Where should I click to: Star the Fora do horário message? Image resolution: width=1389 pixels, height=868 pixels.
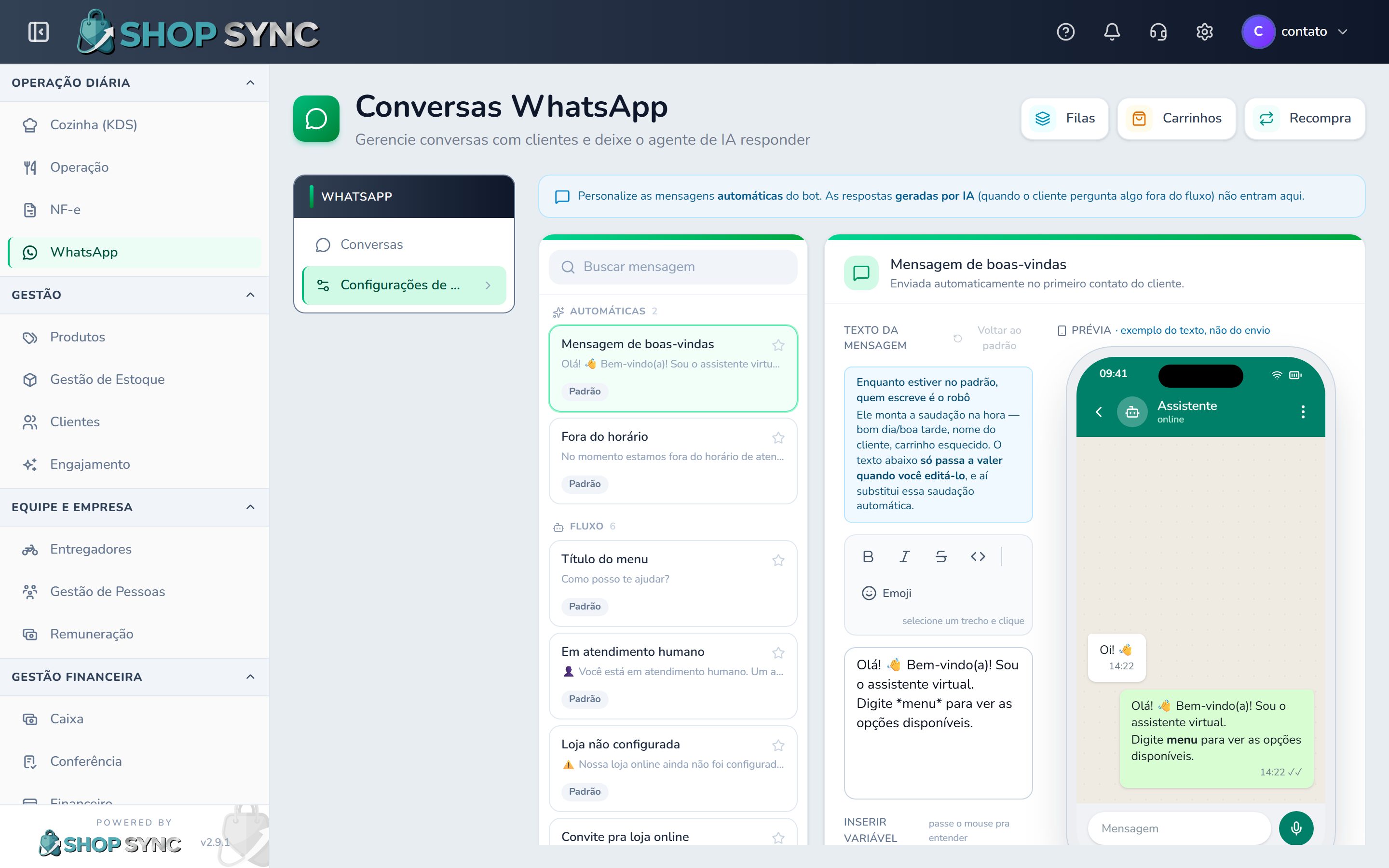[x=778, y=438]
